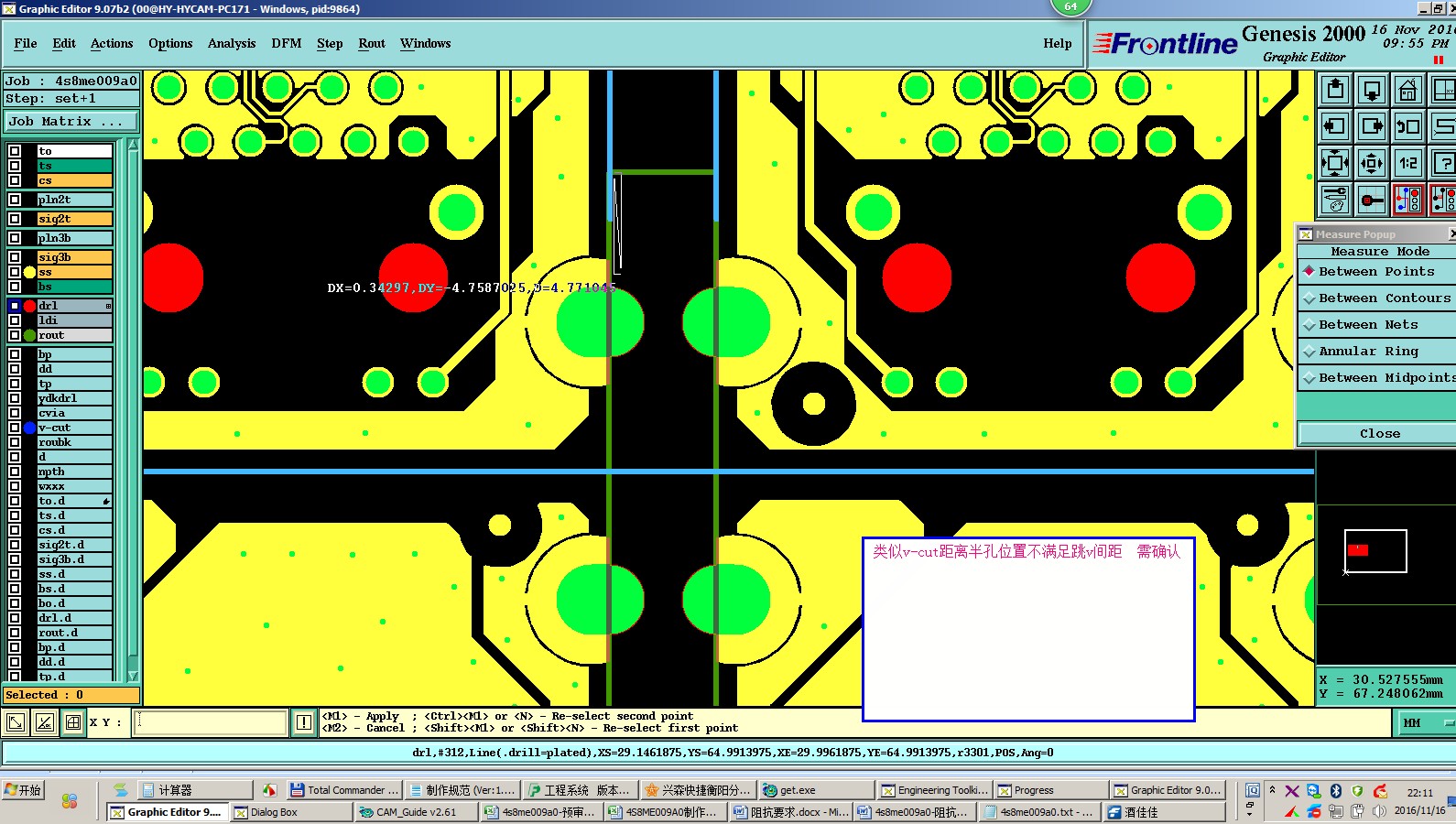Select the rout layer name
1456x824 pixels.
click(x=74, y=335)
